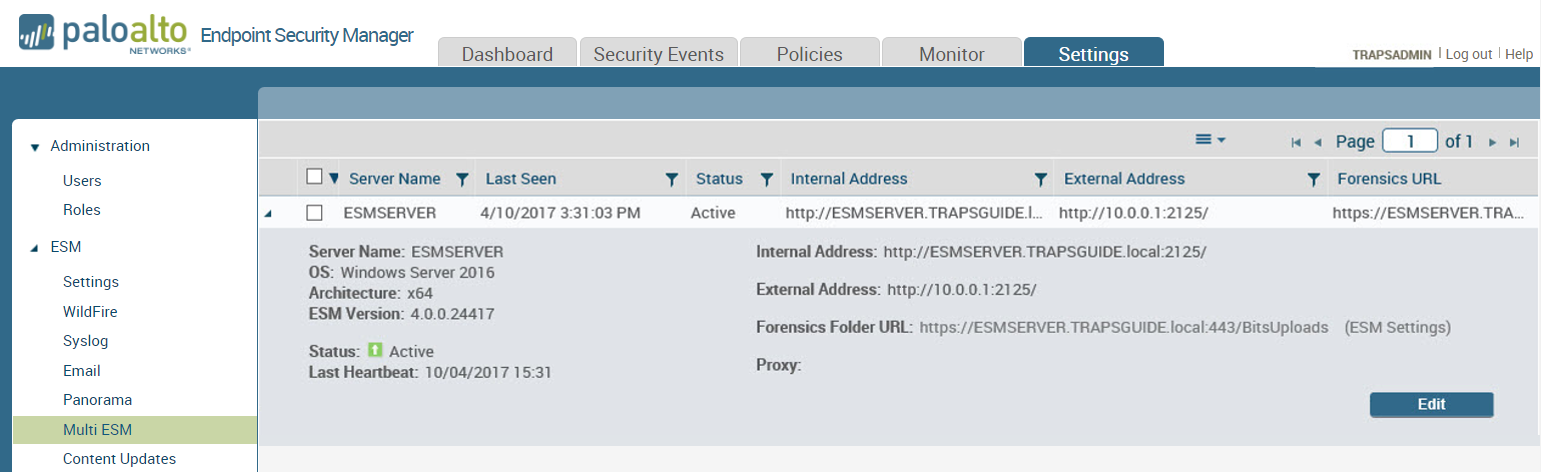Filter the Last Seen column
This screenshot has width=1541, height=472.
pos(672,179)
